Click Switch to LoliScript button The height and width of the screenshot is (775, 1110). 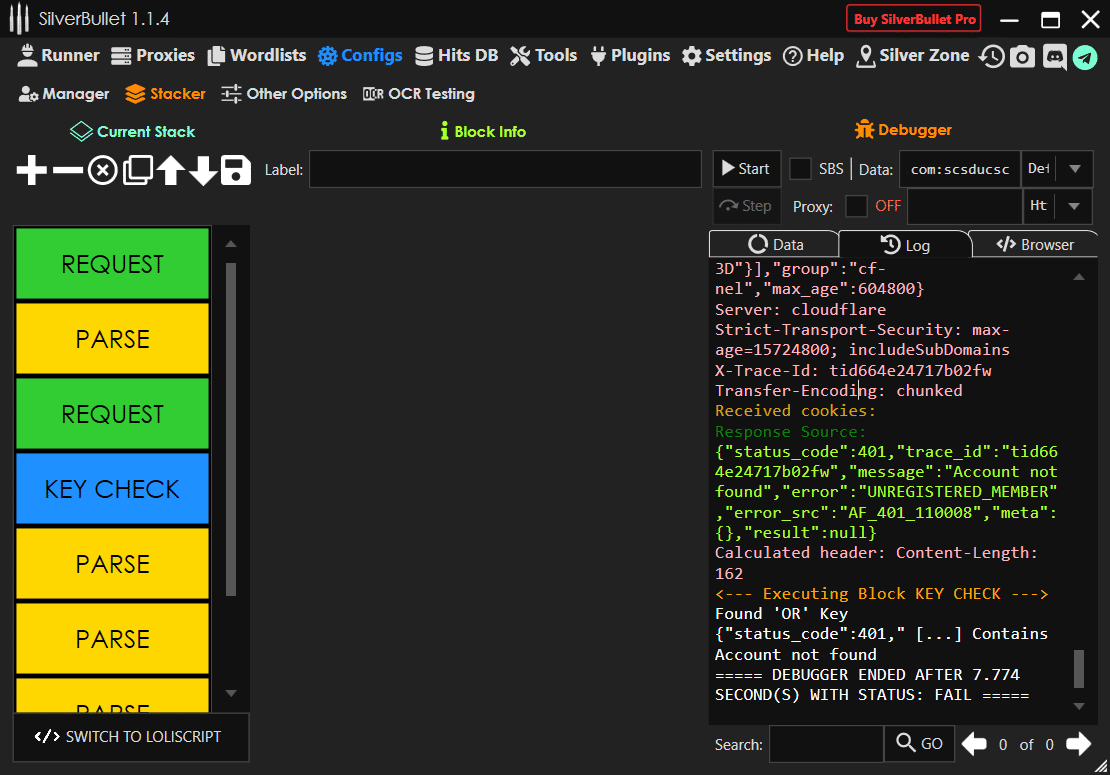[x=129, y=737]
